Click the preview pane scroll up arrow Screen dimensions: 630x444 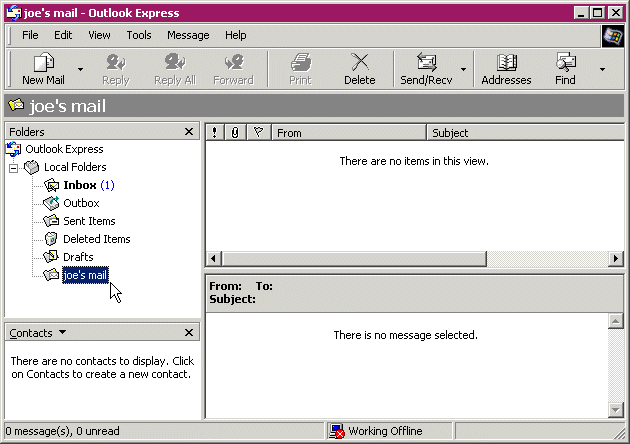[x=616, y=321]
